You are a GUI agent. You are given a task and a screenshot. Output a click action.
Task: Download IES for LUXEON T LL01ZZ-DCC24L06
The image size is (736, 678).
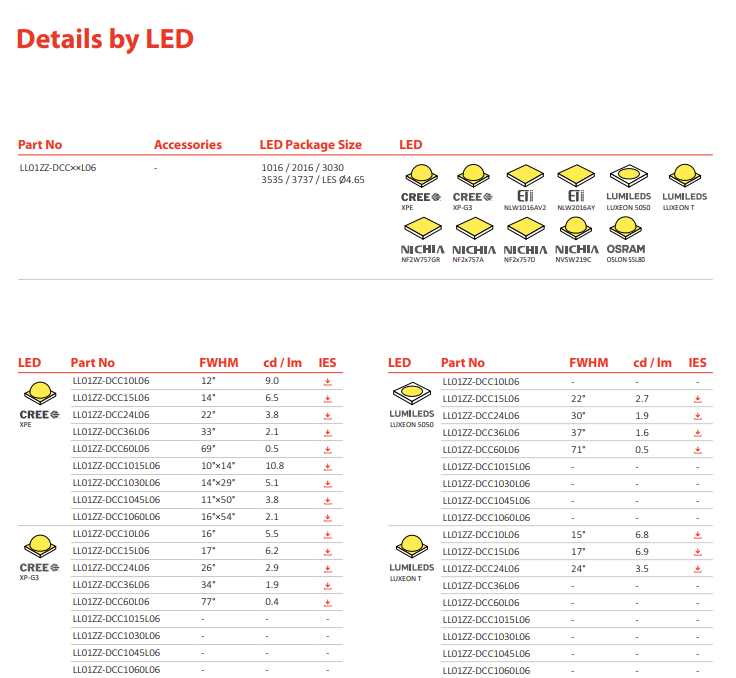tap(698, 569)
